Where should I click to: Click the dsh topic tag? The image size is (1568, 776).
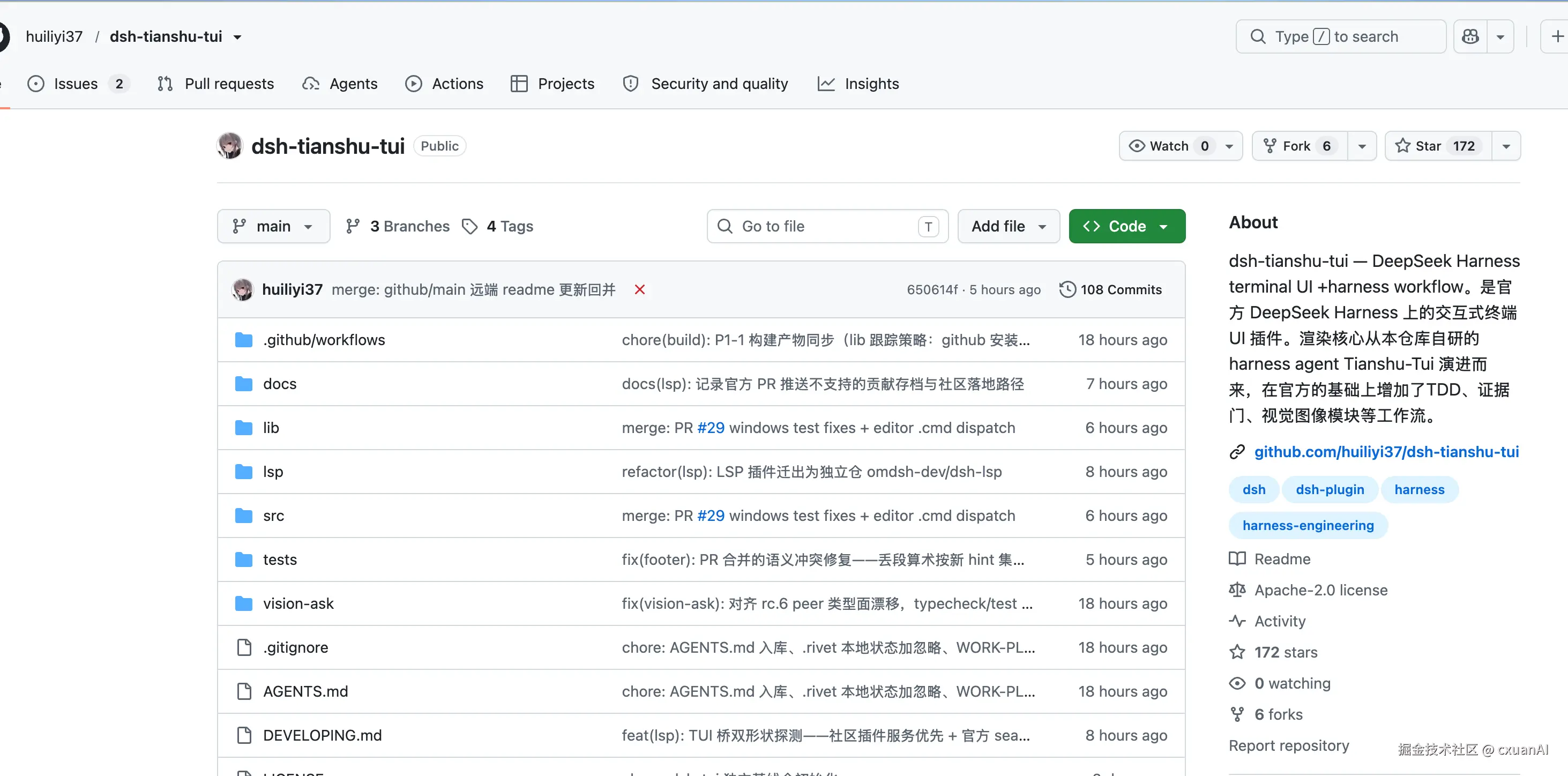point(1254,489)
